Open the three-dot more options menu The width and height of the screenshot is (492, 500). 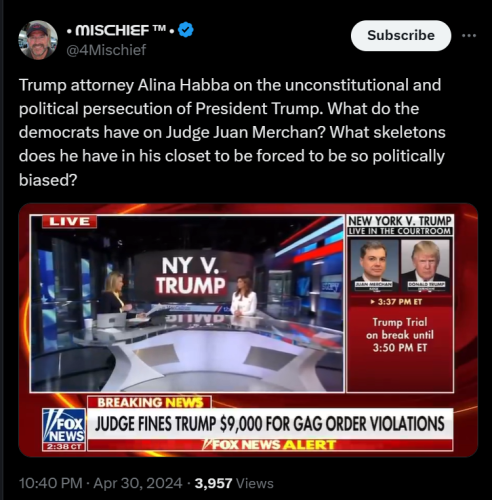(x=469, y=35)
